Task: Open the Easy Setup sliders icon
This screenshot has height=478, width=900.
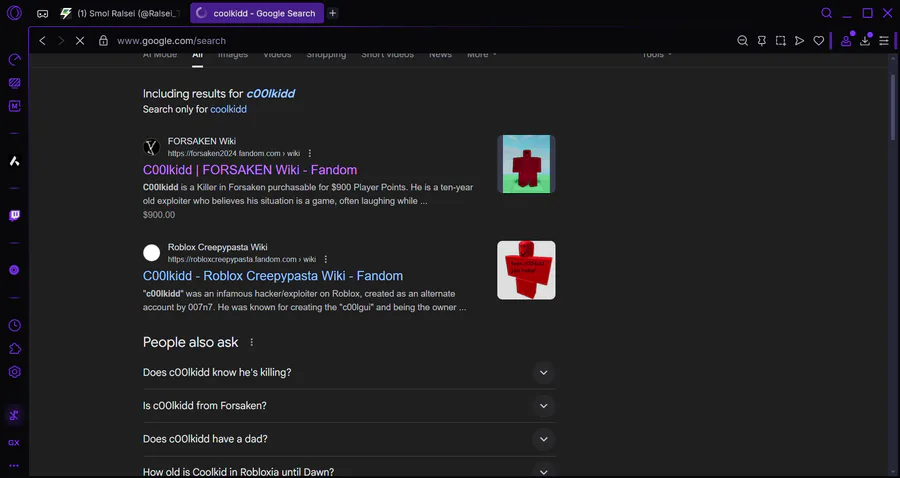Action: 884,41
